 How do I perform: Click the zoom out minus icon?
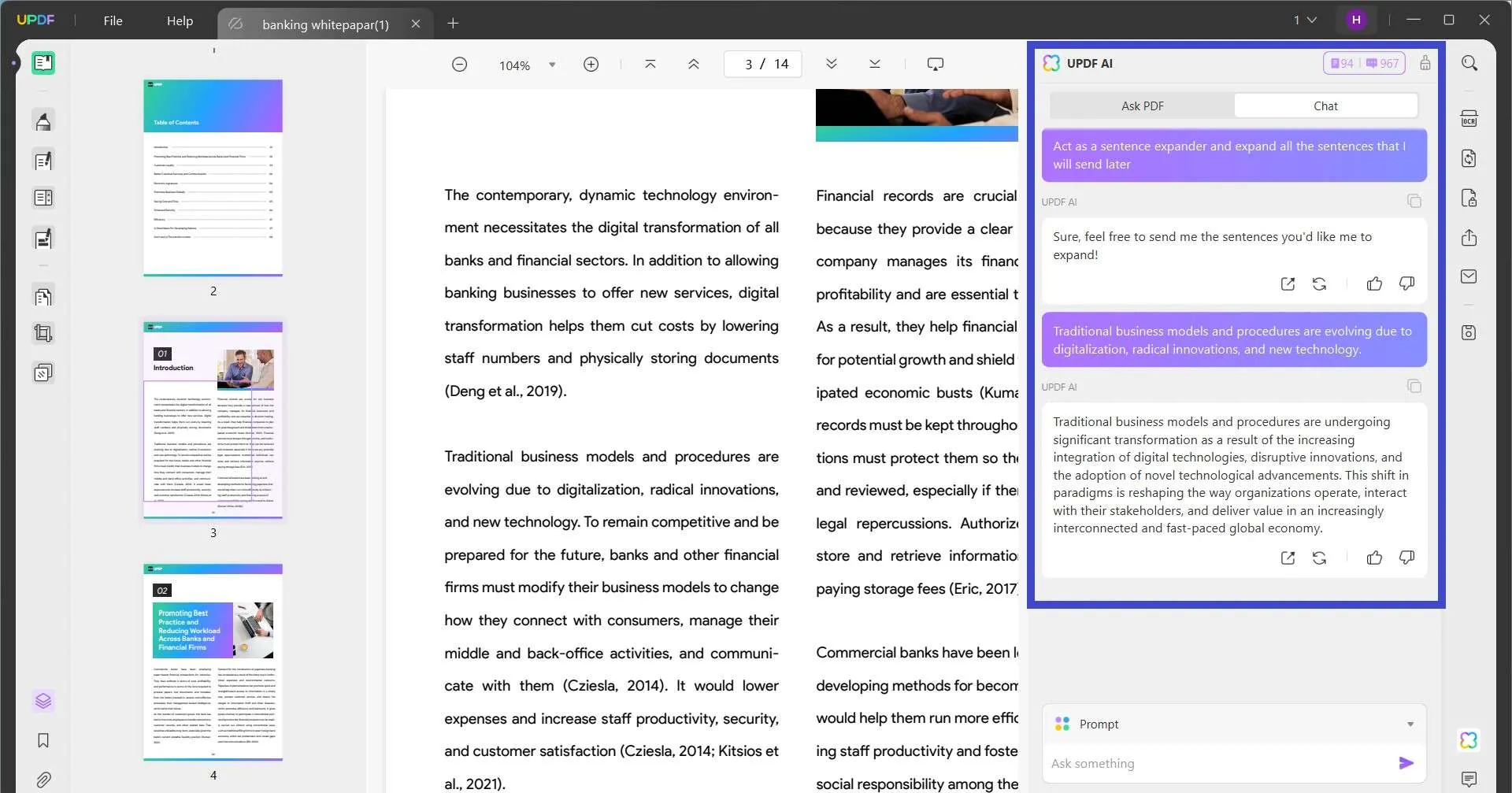(x=460, y=64)
